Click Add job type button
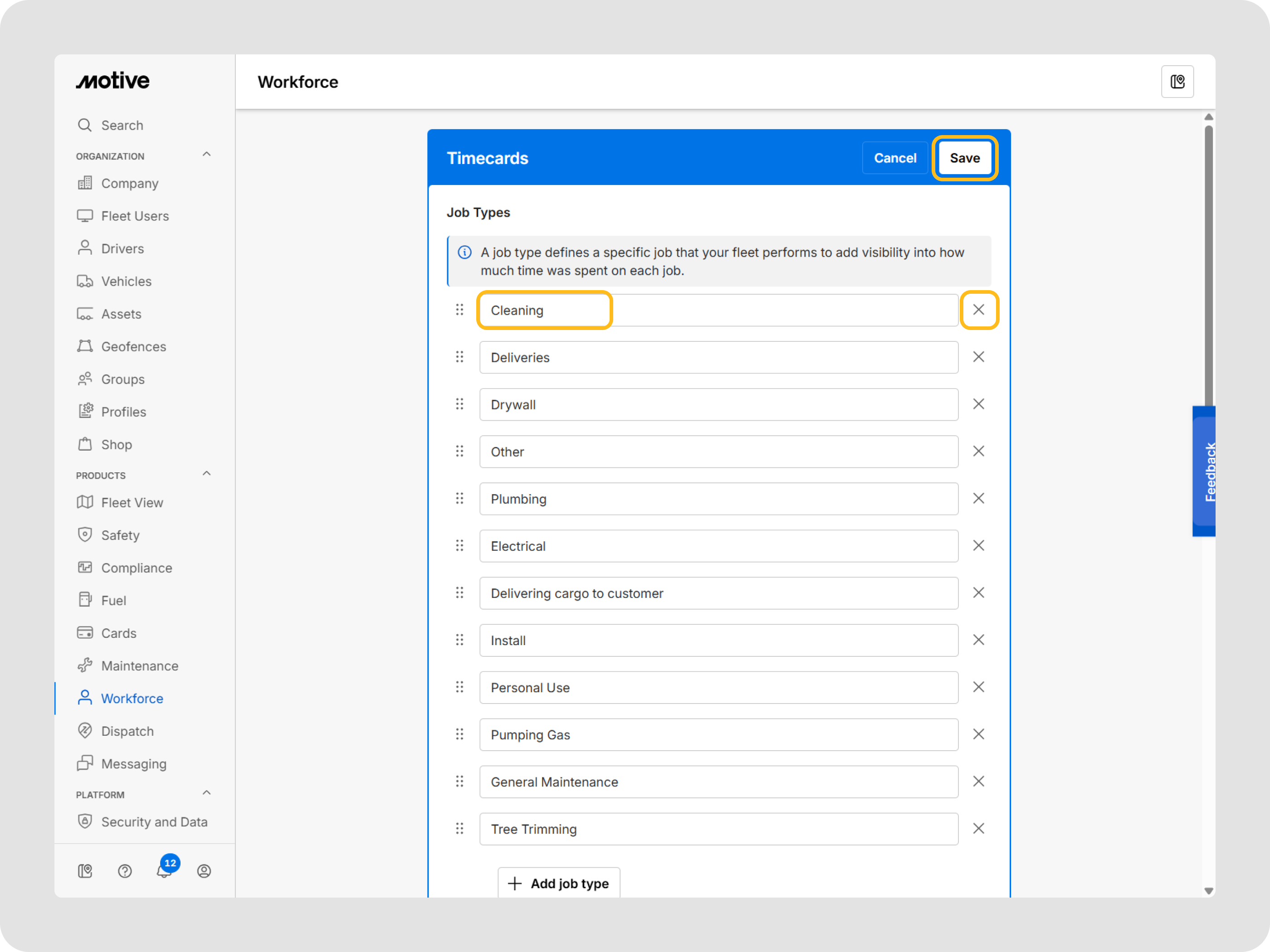 pyautogui.click(x=559, y=883)
